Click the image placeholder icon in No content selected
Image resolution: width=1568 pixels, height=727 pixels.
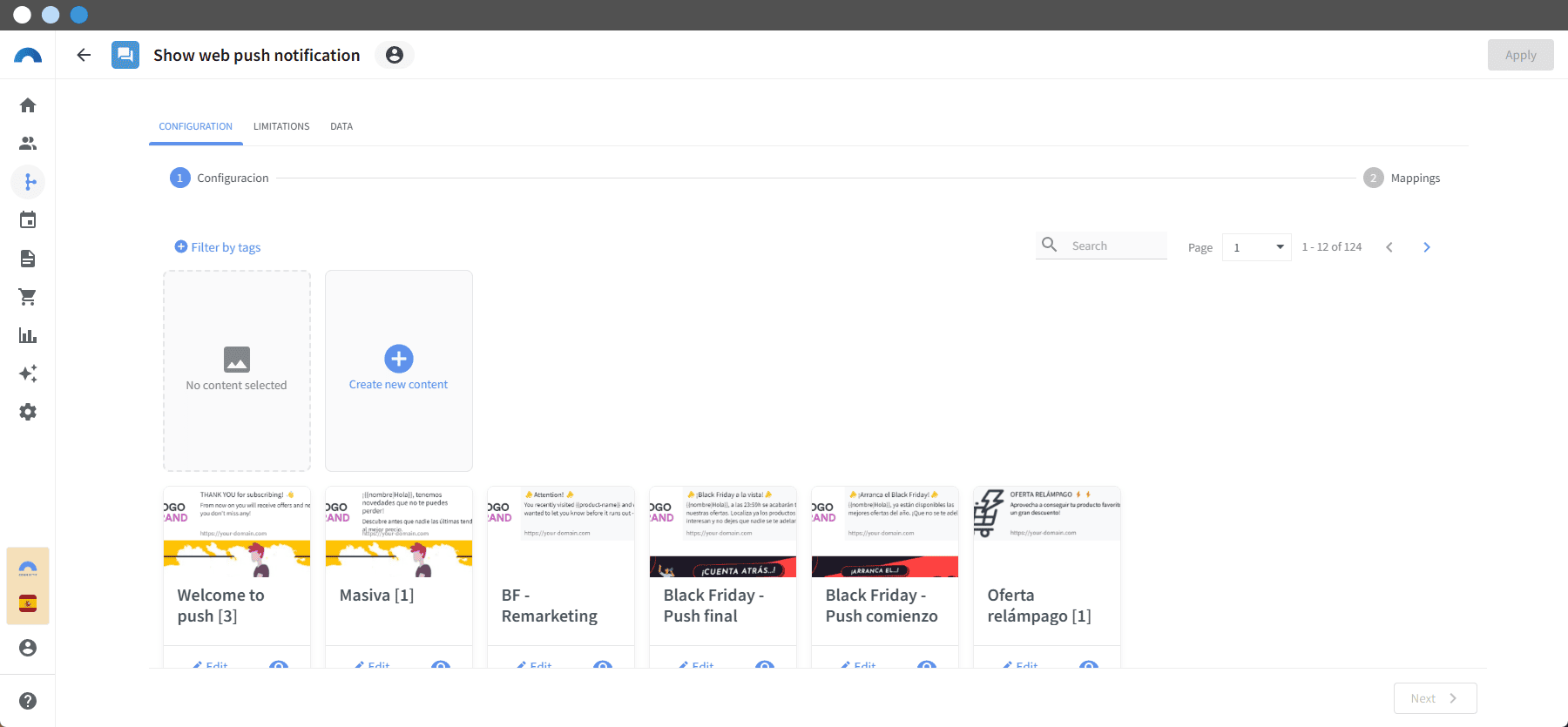click(237, 360)
